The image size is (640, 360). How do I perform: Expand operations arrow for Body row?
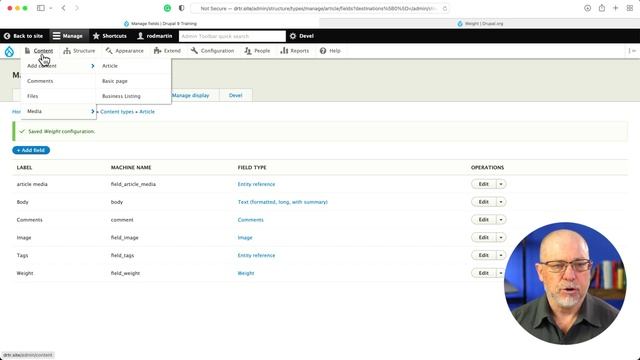(x=501, y=202)
